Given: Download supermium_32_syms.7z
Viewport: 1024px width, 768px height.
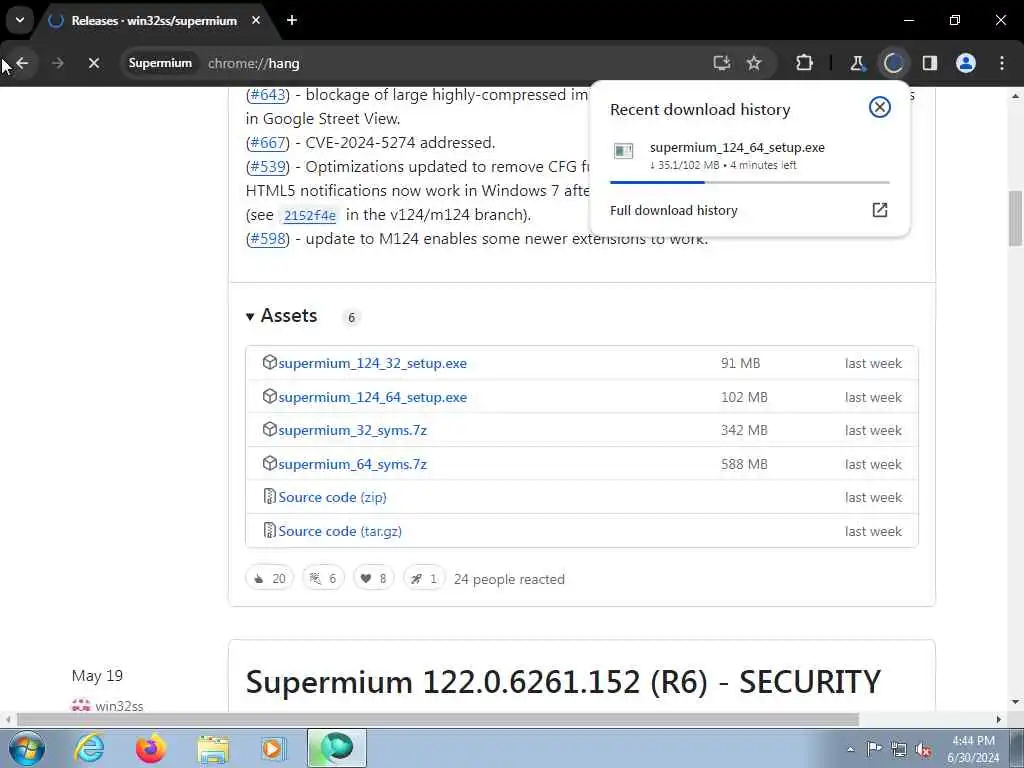Looking at the screenshot, I should 353,430.
